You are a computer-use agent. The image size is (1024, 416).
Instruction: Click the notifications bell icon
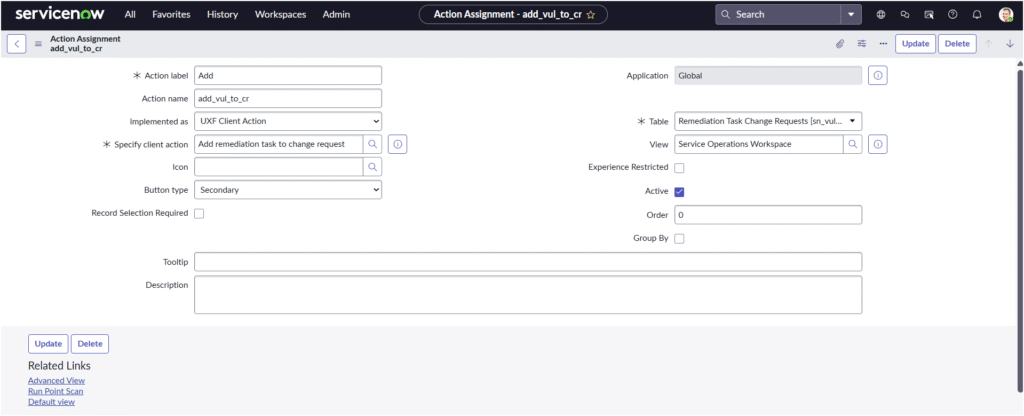coord(977,15)
